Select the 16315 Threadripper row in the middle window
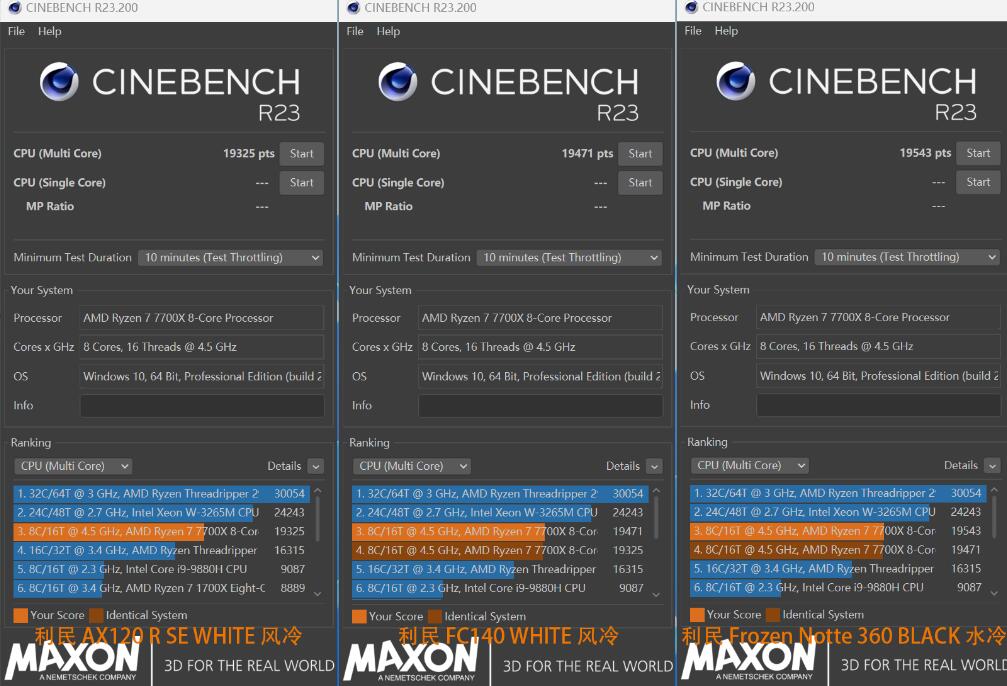 [x=500, y=569]
